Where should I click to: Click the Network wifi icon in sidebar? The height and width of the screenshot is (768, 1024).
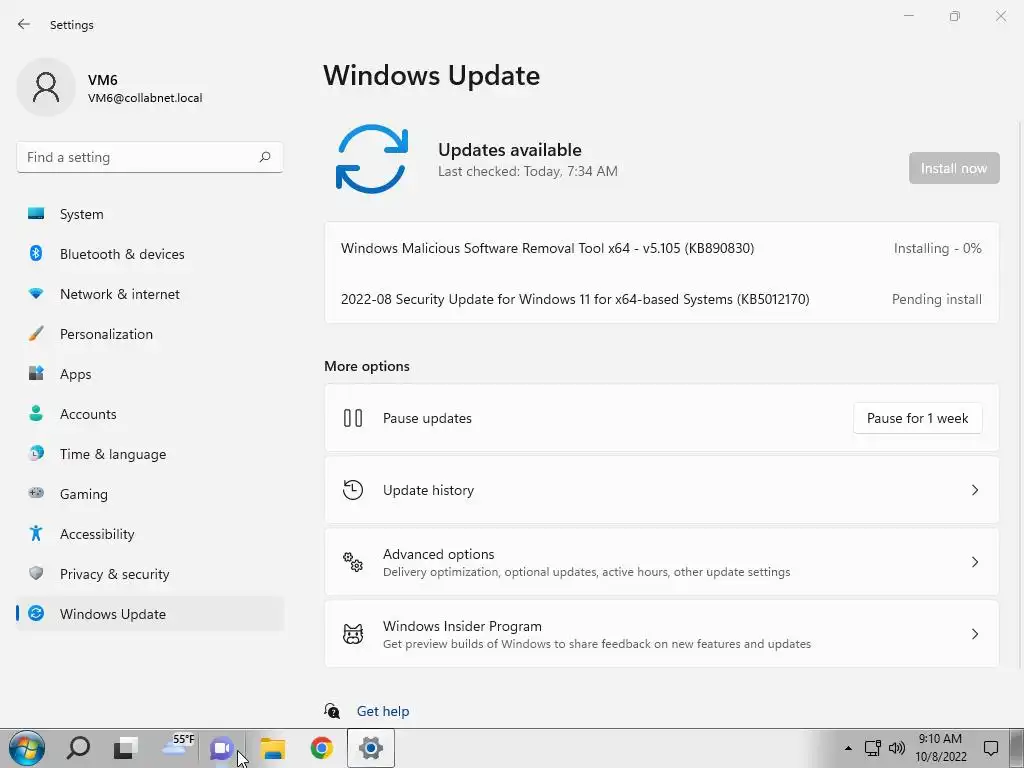pos(36,294)
